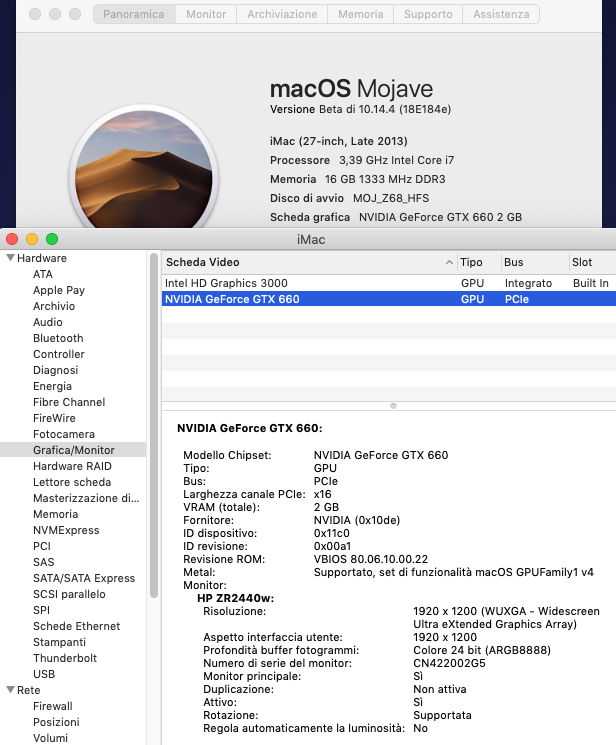The width and height of the screenshot is (616, 745).
Task: Select Lettore scheda in the sidebar
Action: click(x=72, y=482)
